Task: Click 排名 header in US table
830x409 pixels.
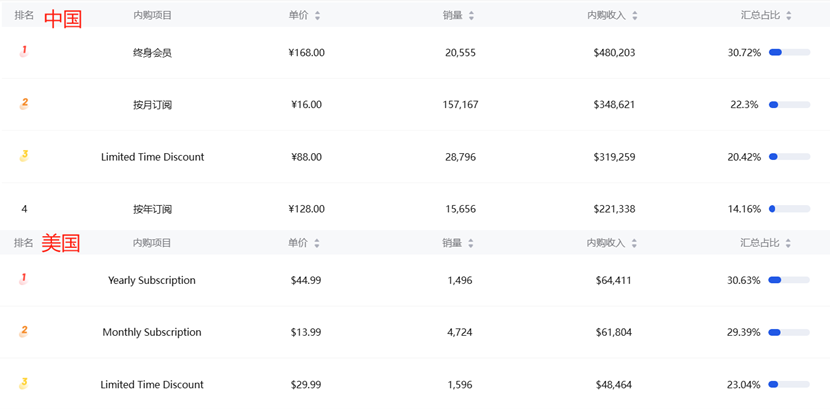Action: [x=23, y=243]
